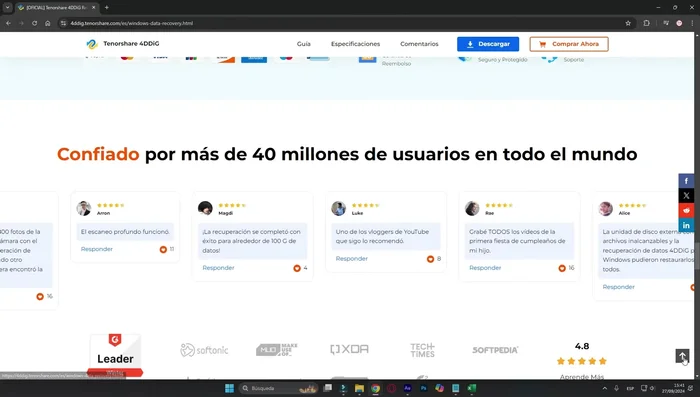
Task: Select the Tenorshare 4DDiG browser tab
Action: pyautogui.click(x=57, y=8)
